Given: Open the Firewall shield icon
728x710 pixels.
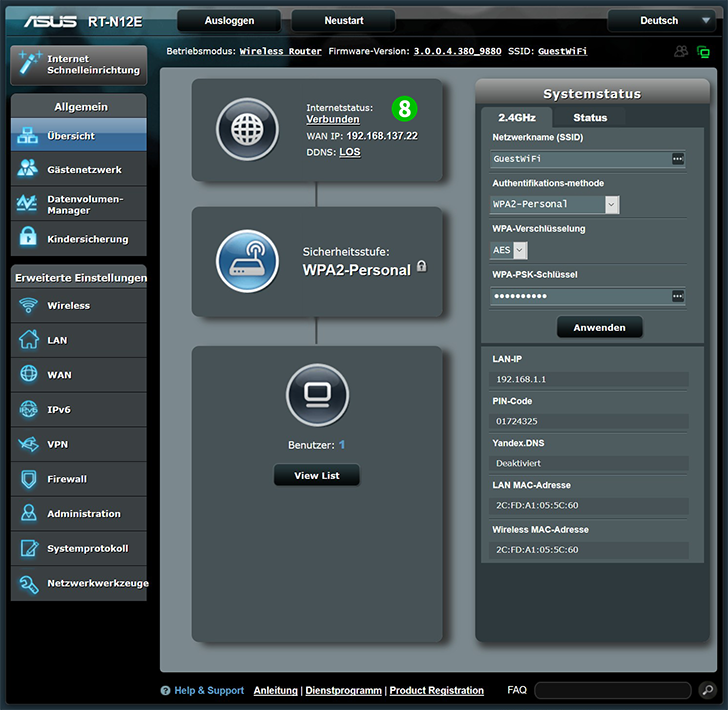Looking at the screenshot, I should pyautogui.click(x=29, y=479).
